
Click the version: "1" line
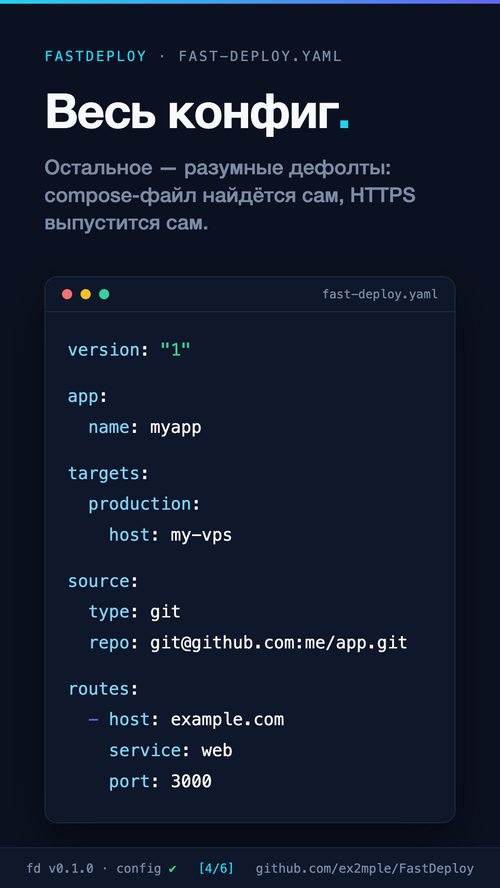(x=130, y=349)
